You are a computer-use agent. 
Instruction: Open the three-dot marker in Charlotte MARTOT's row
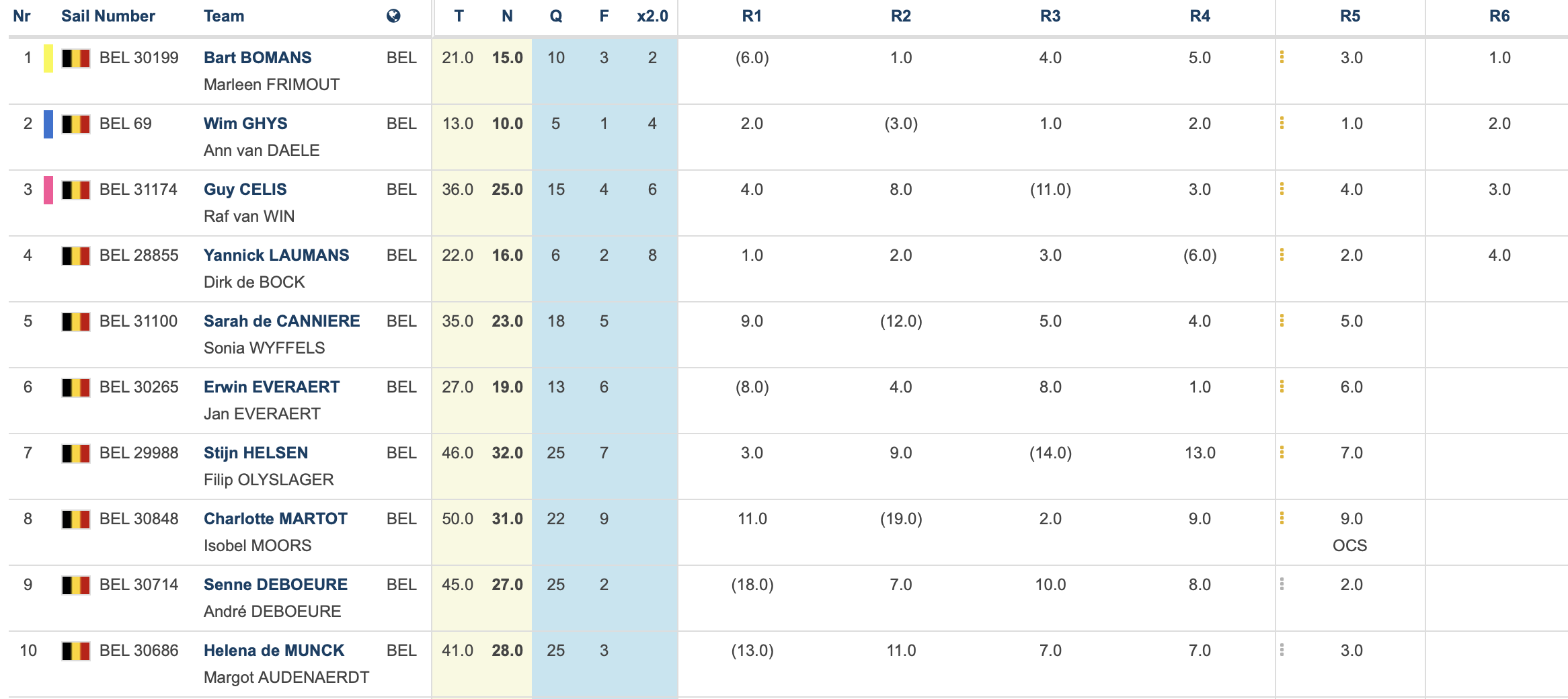coord(1282,519)
